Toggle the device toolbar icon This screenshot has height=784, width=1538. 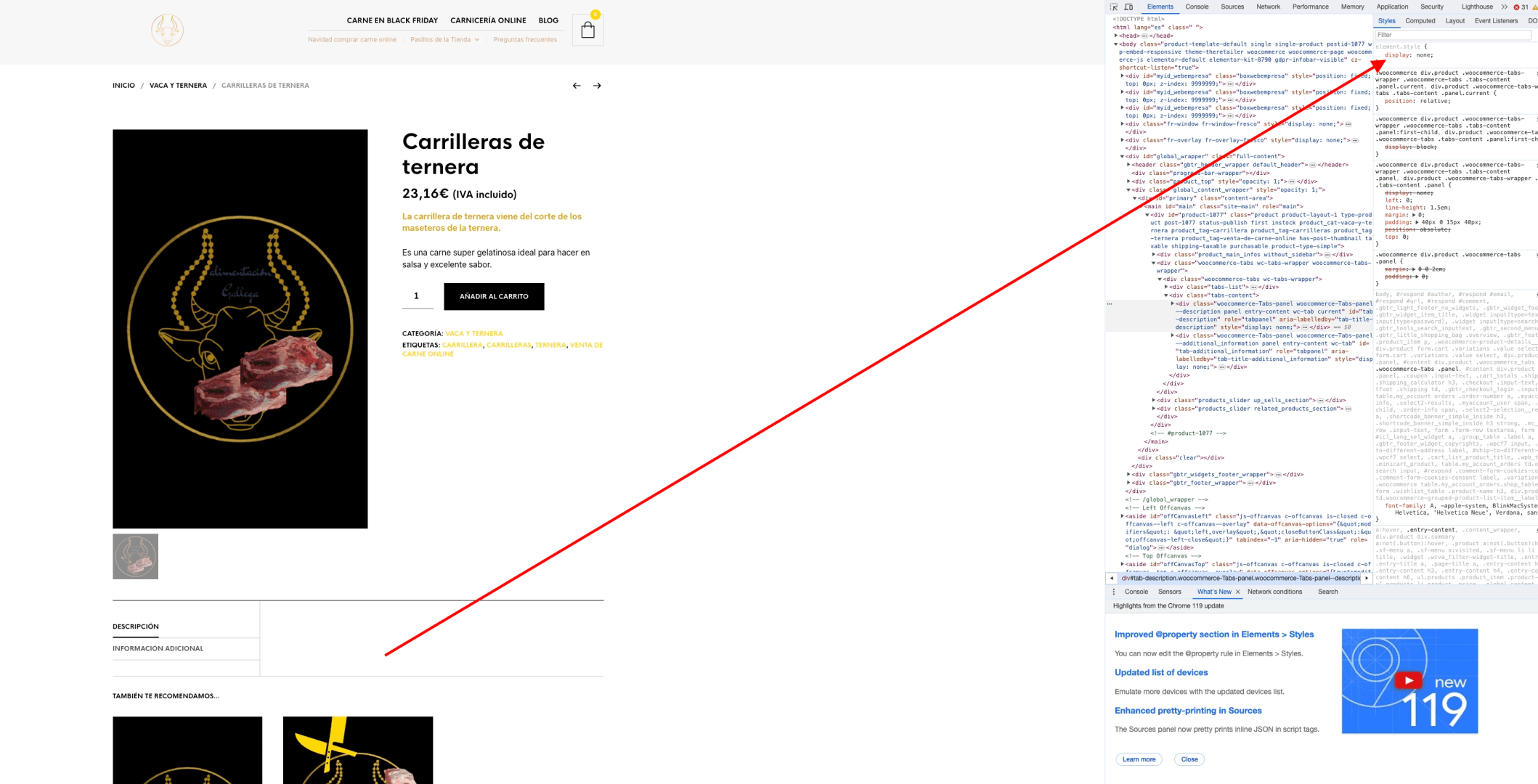(1128, 7)
